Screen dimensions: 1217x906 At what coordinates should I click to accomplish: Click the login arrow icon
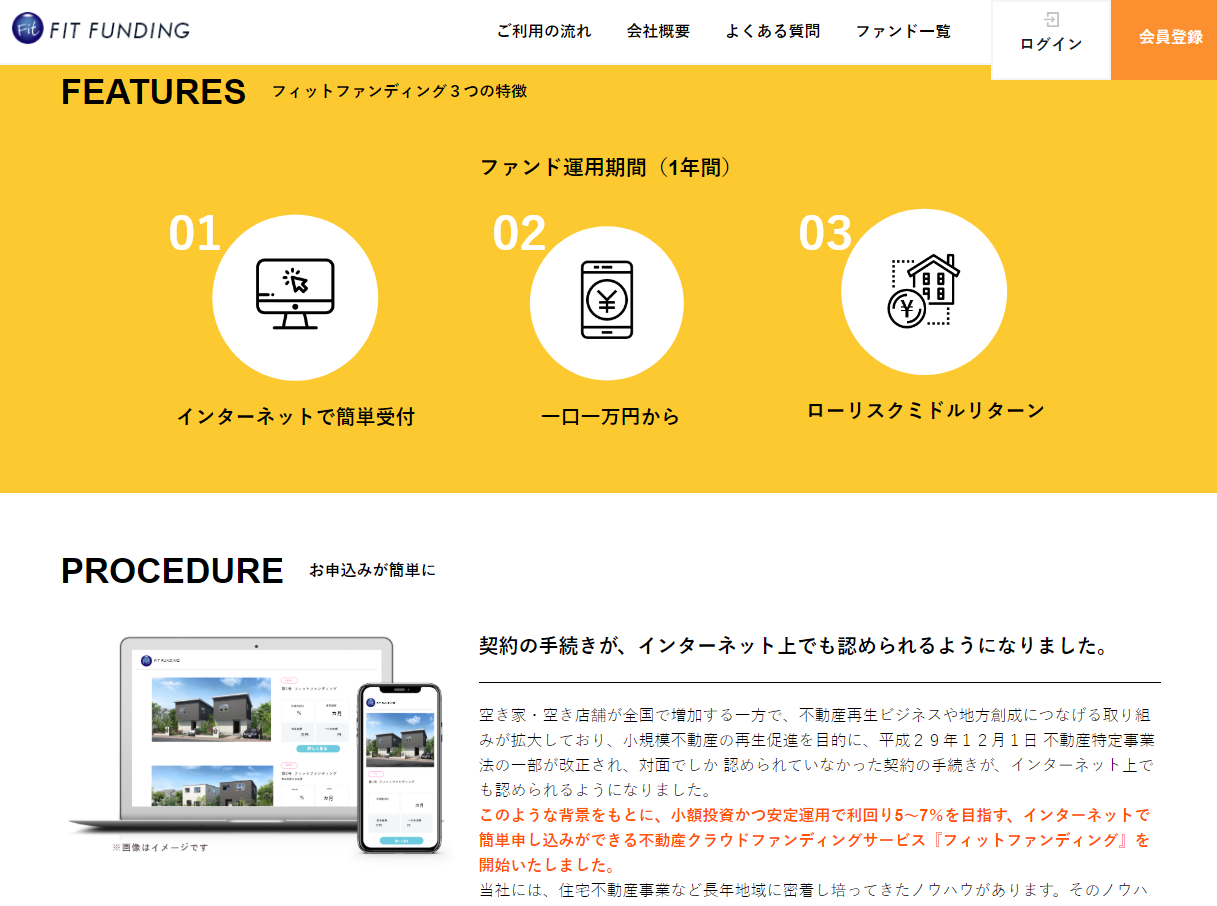(1051, 19)
